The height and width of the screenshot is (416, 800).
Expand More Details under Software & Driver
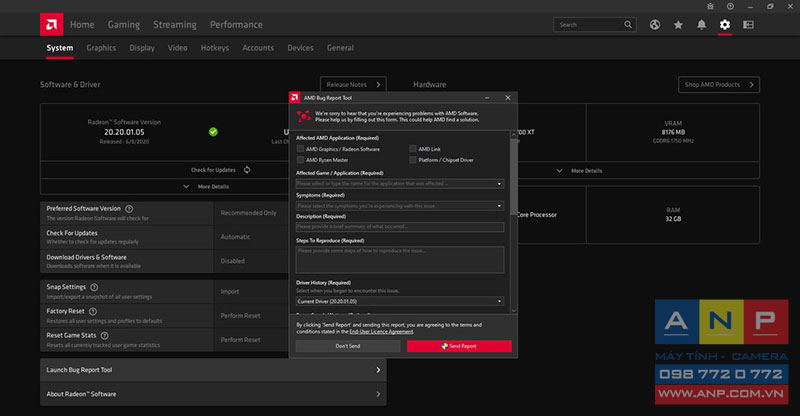coord(207,187)
